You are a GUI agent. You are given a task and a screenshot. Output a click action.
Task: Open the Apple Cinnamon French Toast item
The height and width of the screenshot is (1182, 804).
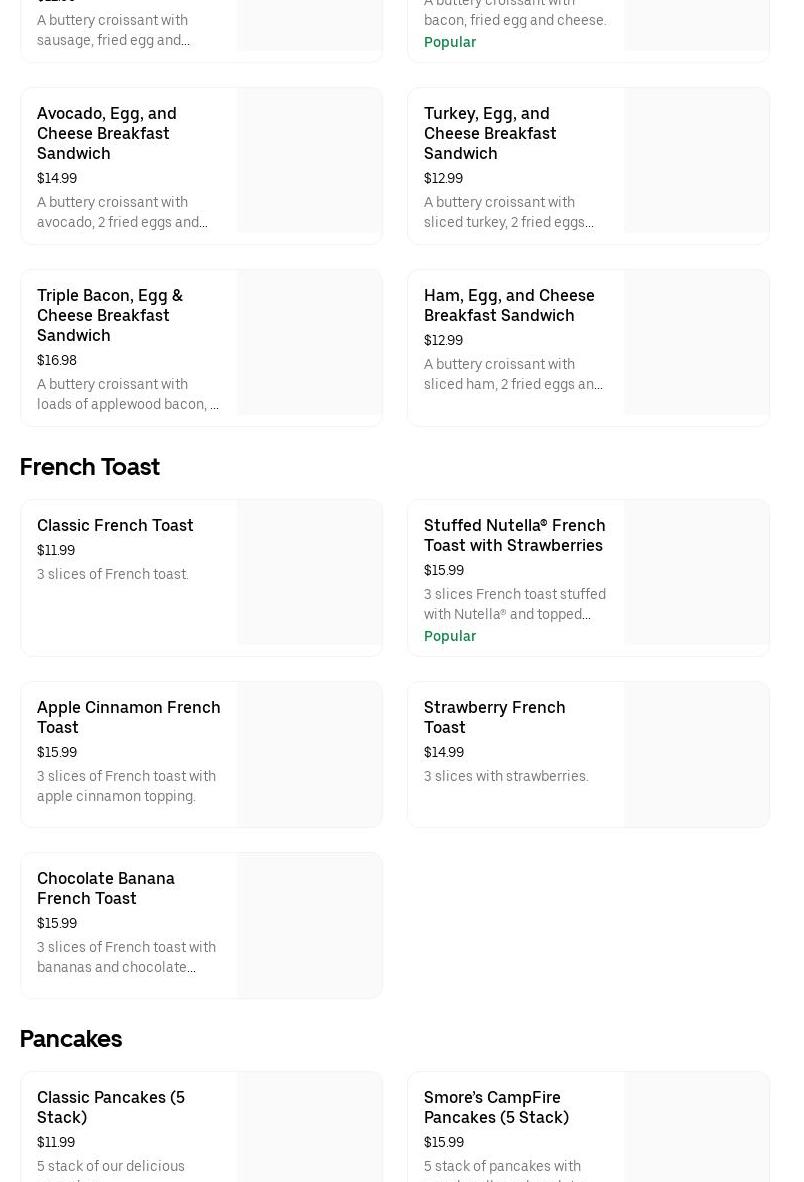pyautogui.click(x=128, y=717)
